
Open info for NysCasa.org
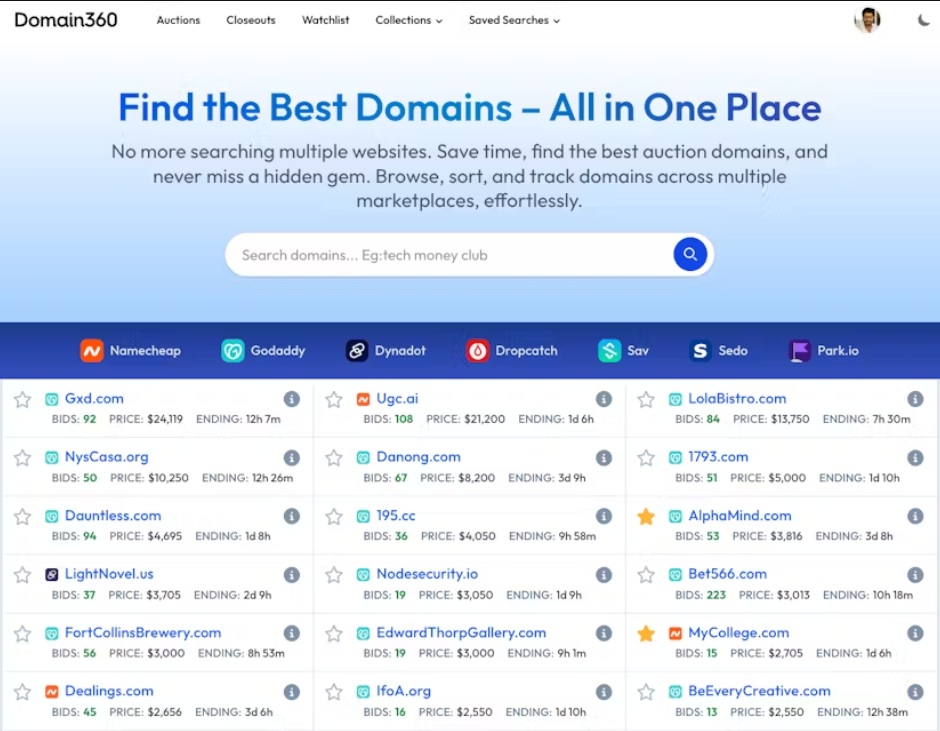click(x=292, y=458)
